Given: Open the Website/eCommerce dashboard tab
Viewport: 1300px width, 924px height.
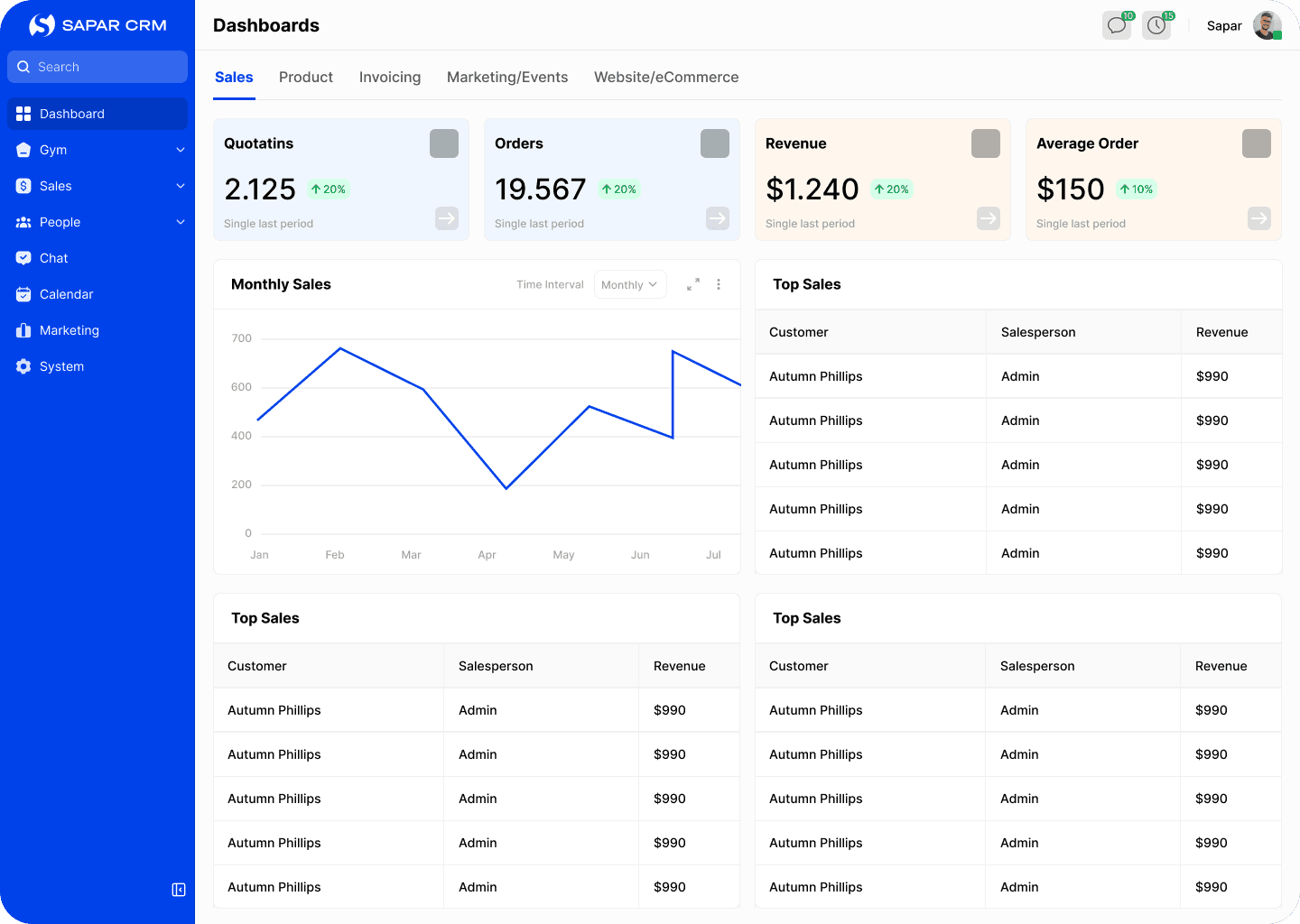Looking at the screenshot, I should point(666,78).
